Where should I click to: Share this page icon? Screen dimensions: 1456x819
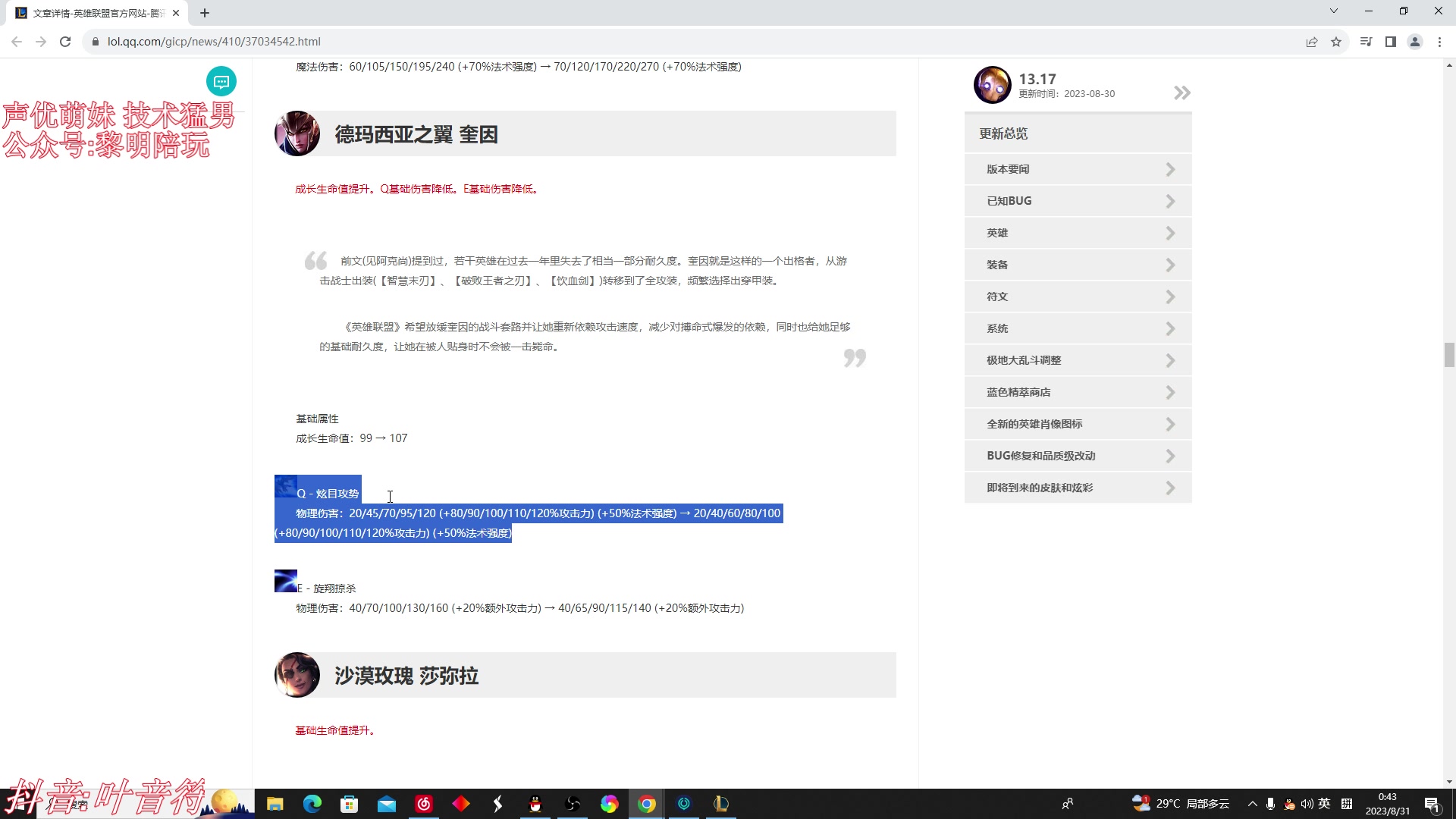point(1312,42)
